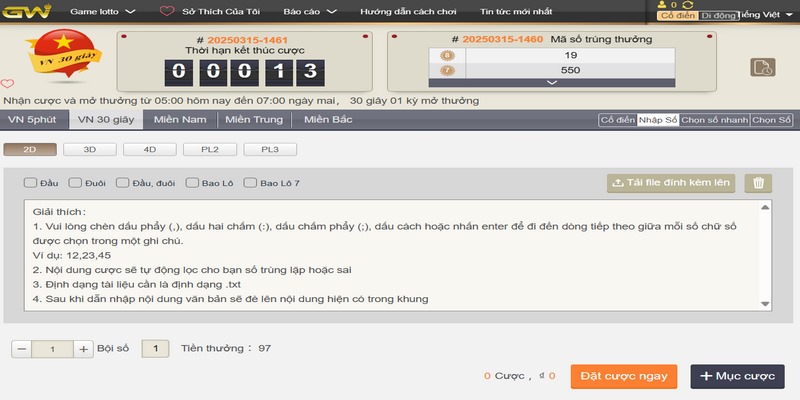Select the 3D bet type tab

pyautogui.click(x=89, y=149)
